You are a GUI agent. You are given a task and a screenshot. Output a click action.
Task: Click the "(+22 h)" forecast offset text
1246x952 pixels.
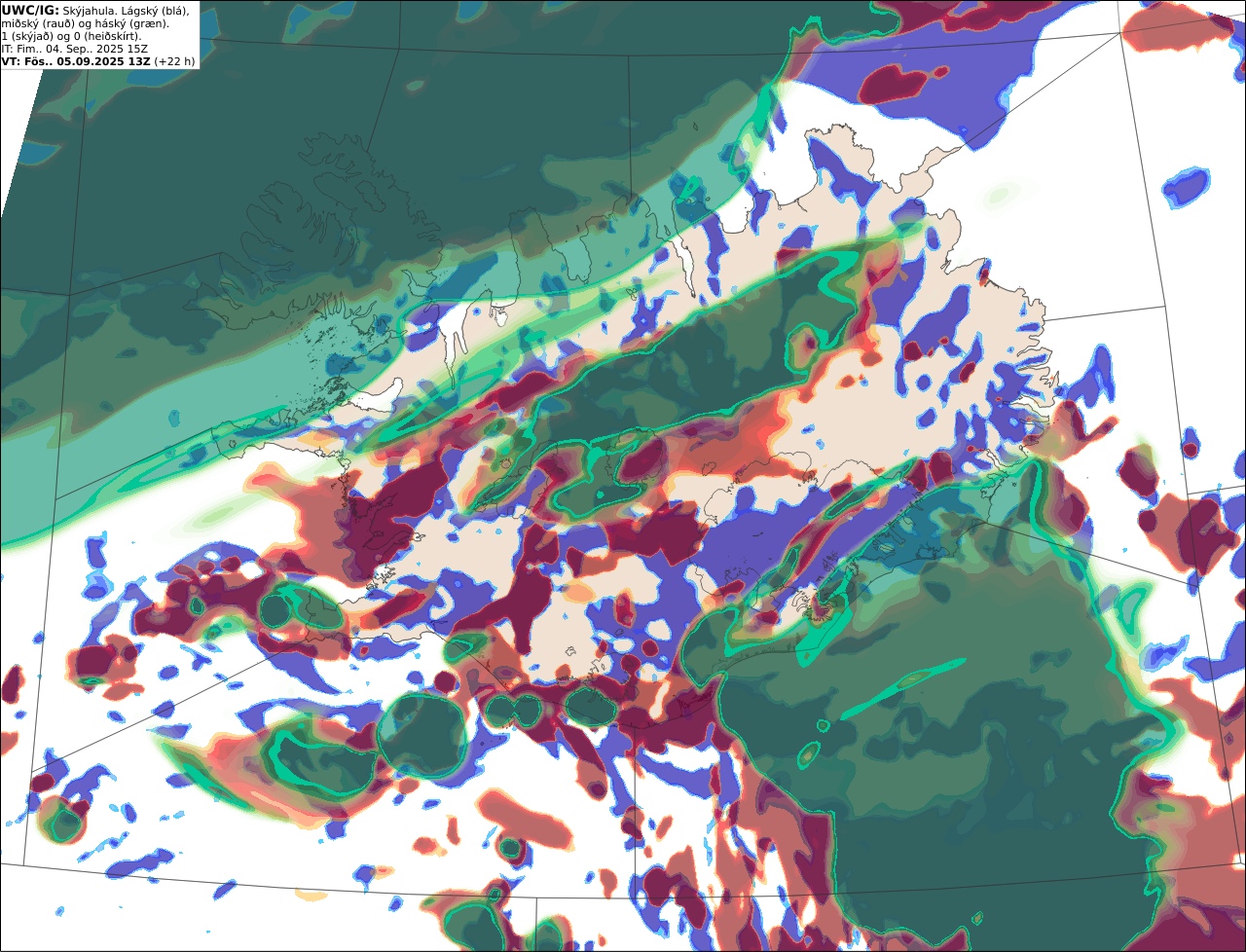point(174,61)
